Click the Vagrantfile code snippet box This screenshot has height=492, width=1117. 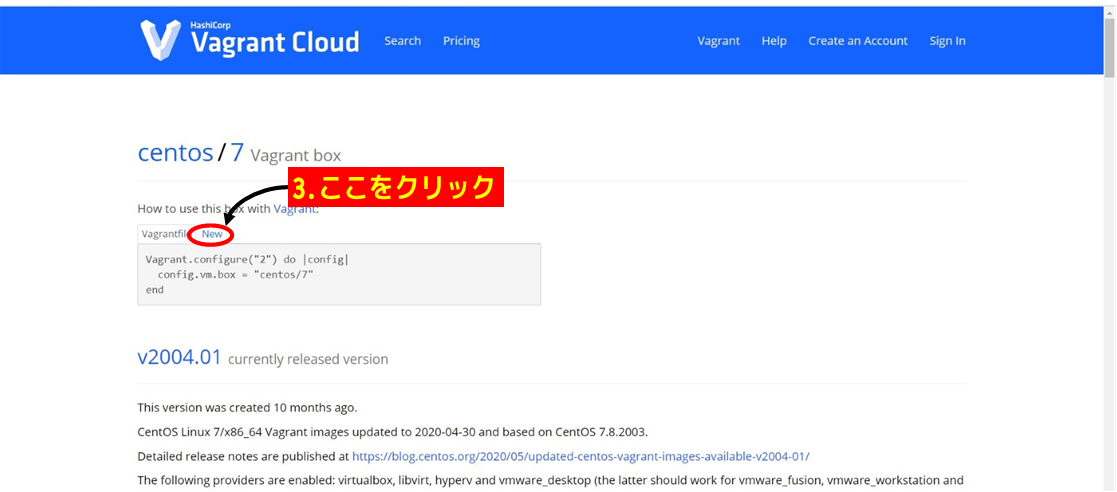point(339,274)
